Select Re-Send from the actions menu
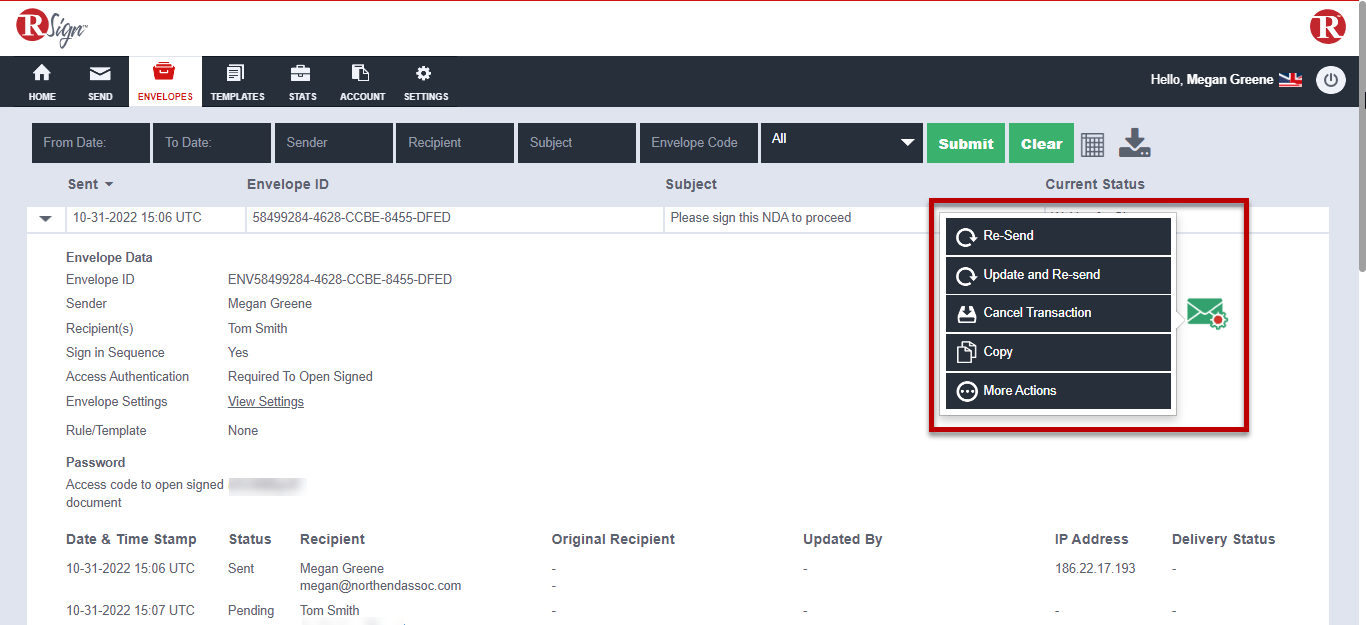The width and height of the screenshot is (1366, 625). click(1058, 236)
